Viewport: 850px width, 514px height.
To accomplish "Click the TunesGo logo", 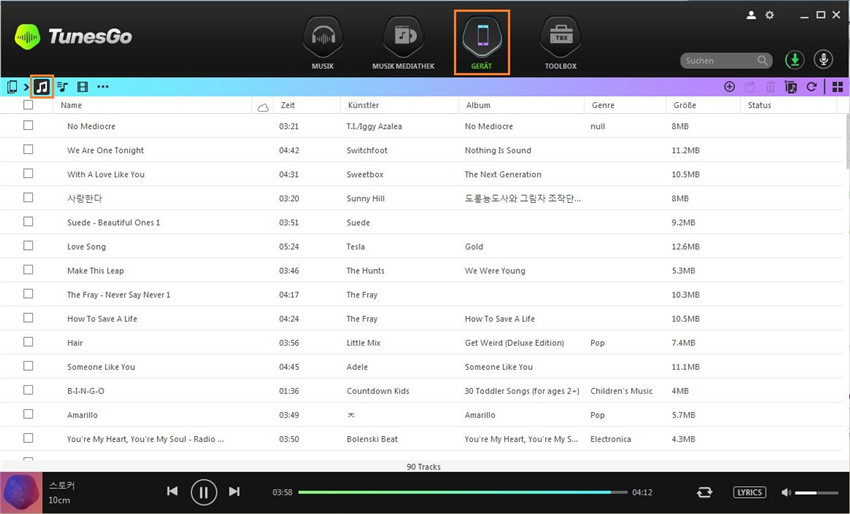I will [x=74, y=36].
